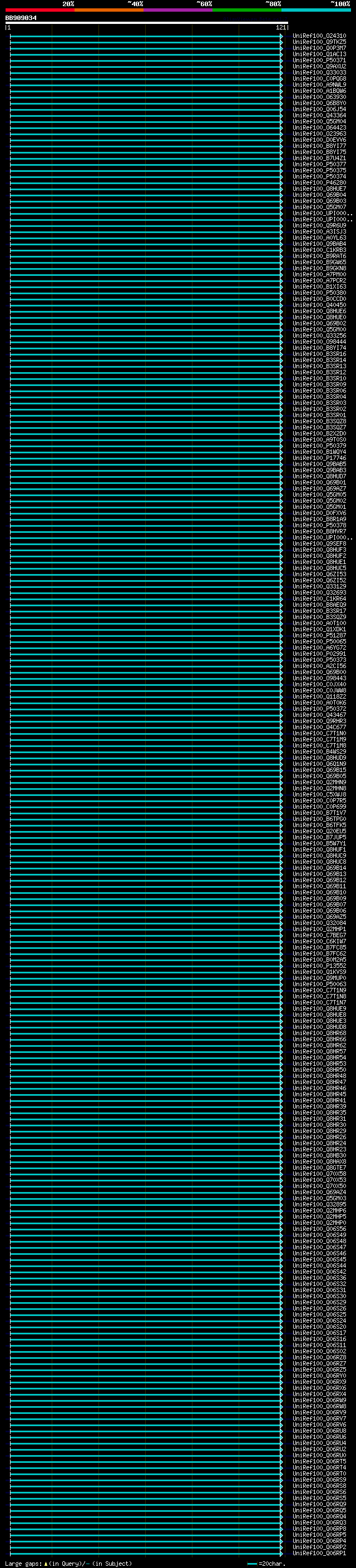Select hit label UniRef100_Q06RZ8
This screenshot has height=1568, width=356.
(x=319, y=1357)
